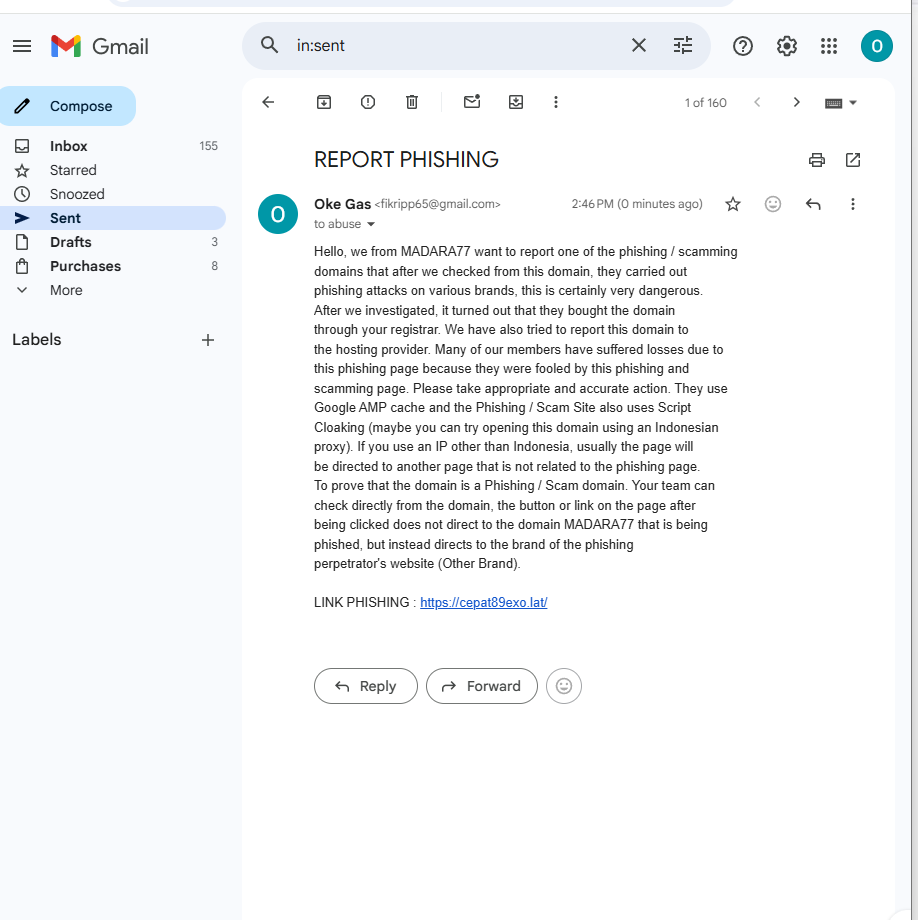Viewport: 918px width, 920px height.
Task: Click the Oke Gas sender avatar
Action: coord(277,214)
